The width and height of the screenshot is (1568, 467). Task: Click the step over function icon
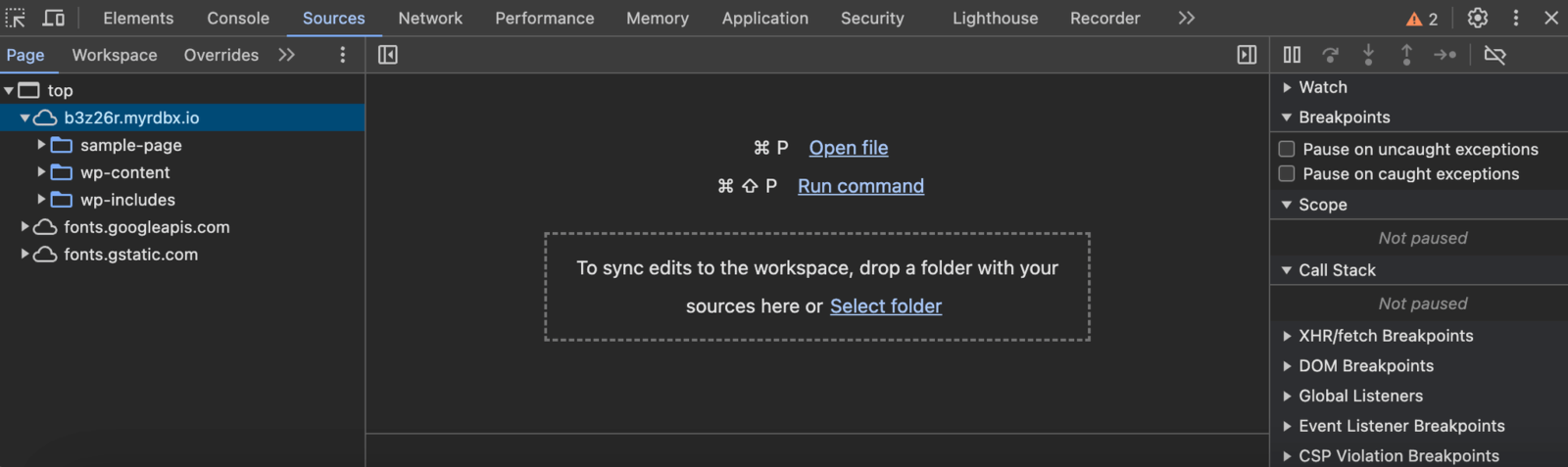pos(1330,55)
